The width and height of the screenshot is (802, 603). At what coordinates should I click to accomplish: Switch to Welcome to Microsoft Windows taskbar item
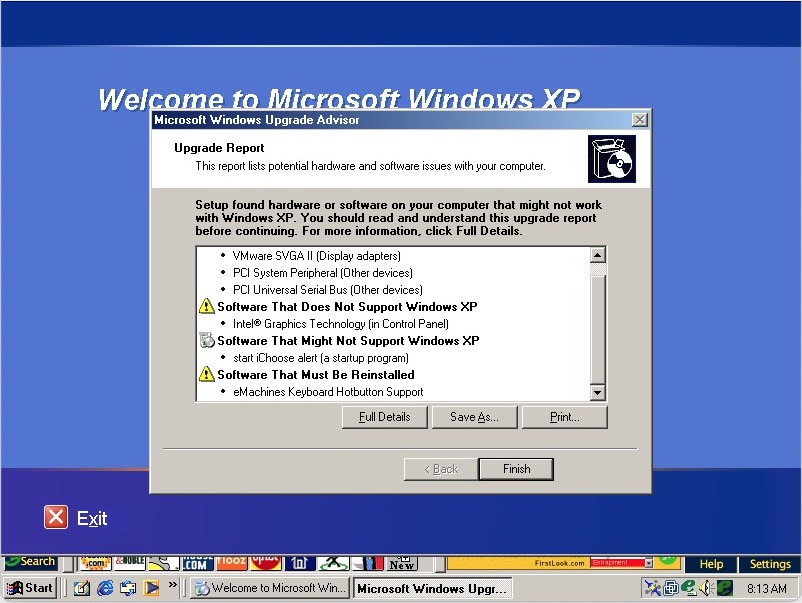coord(270,588)
